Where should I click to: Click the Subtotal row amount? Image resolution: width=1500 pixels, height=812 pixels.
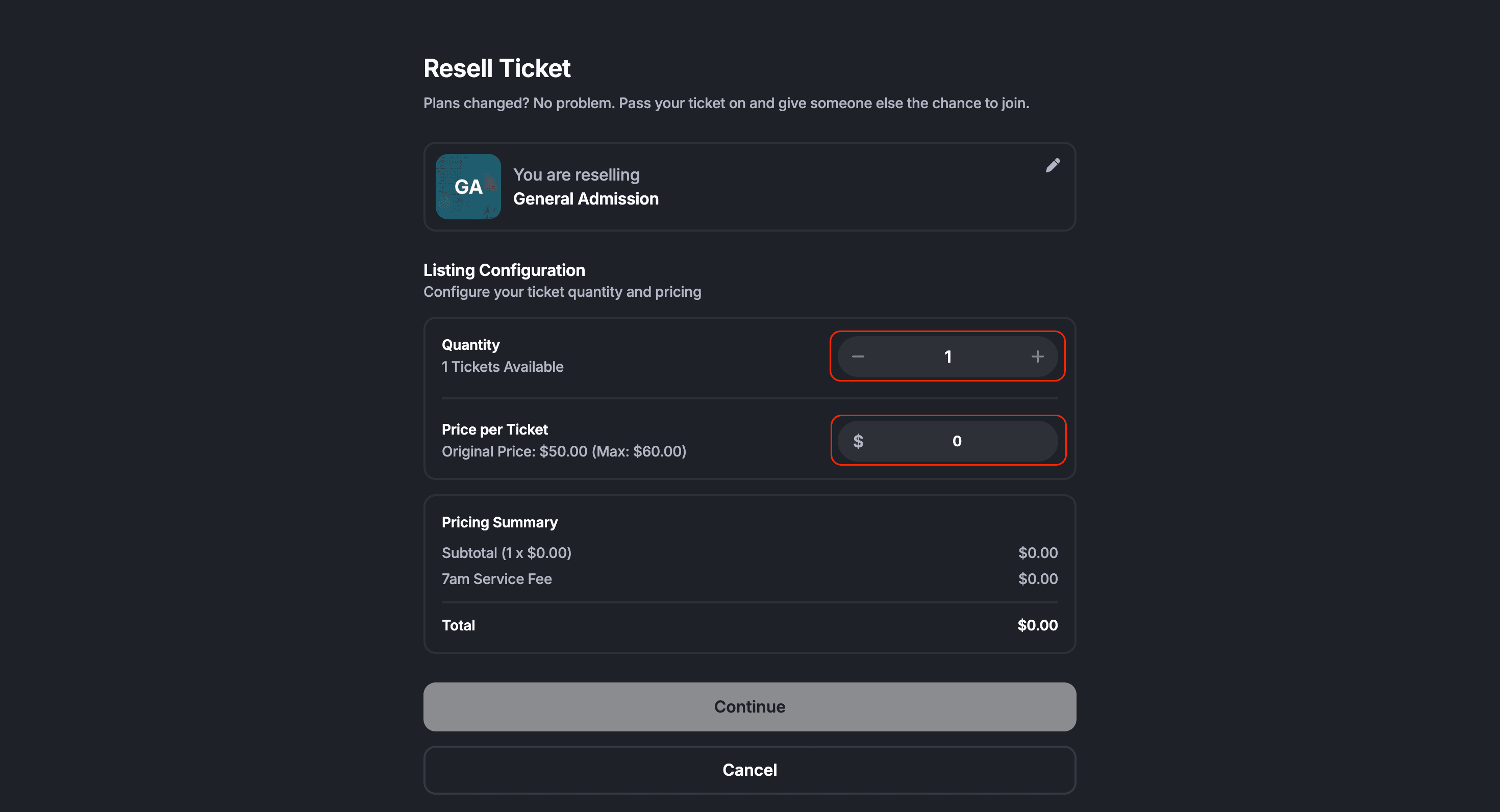pos(1037,553)
